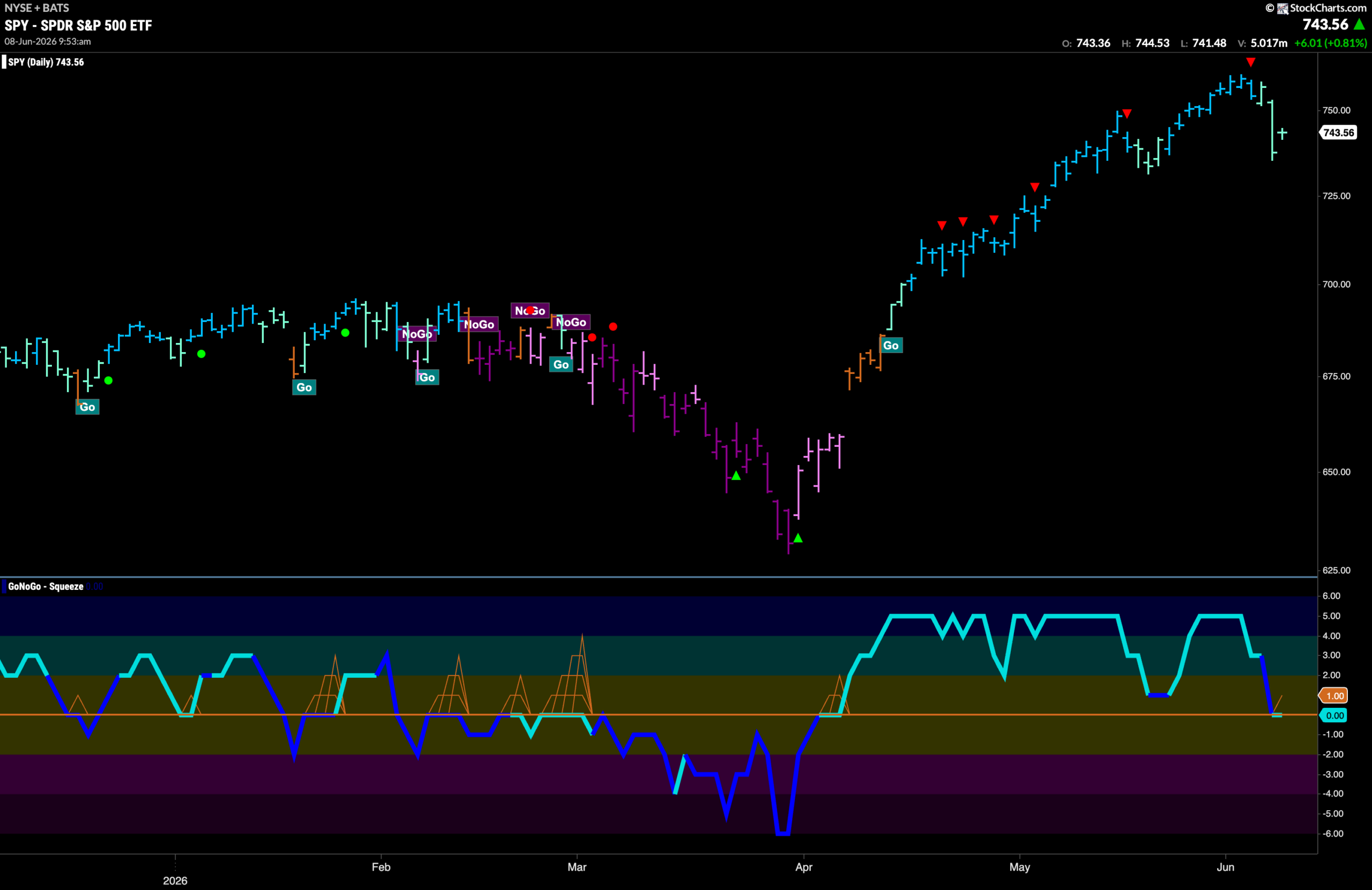Click the StockCharts.com logo text

tap(1328, 8)
